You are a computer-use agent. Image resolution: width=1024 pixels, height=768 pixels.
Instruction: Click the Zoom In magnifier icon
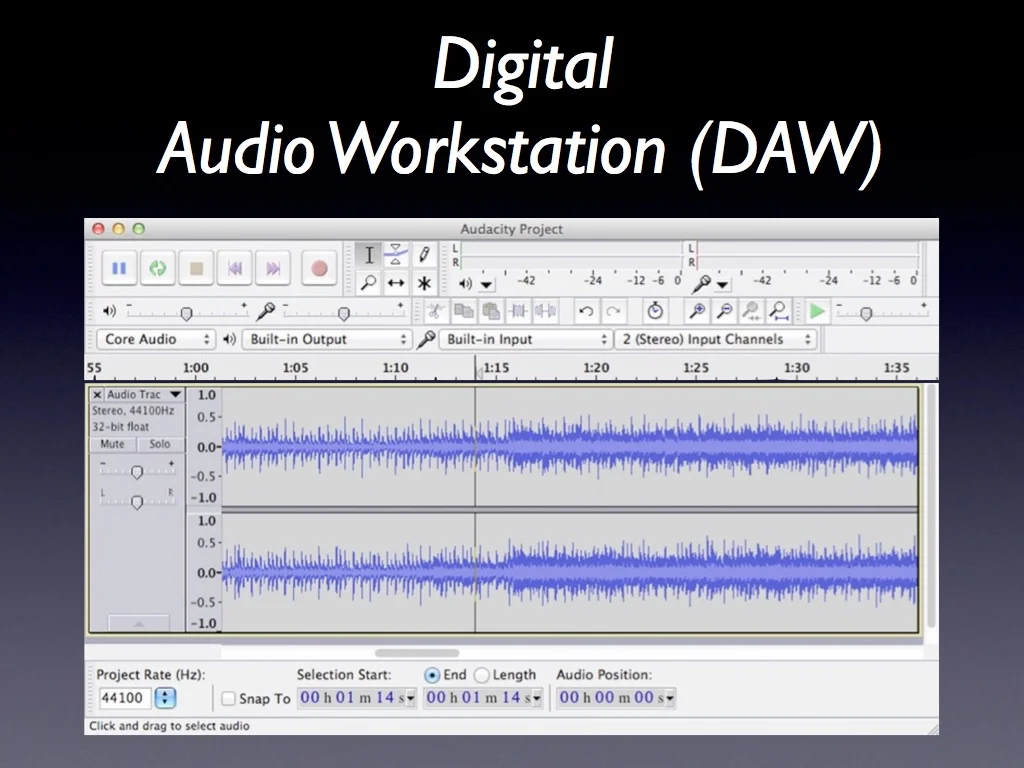pos(697,312)
